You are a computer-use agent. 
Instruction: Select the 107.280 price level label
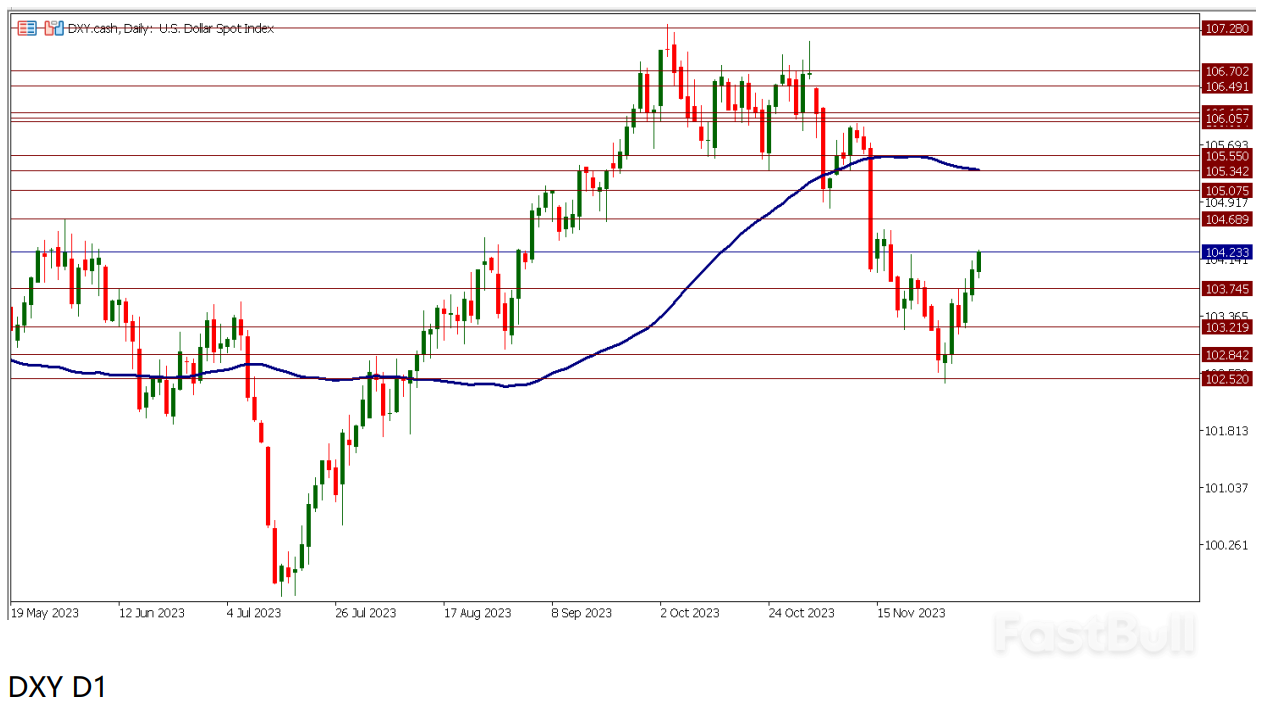(x=1227, y=28)
